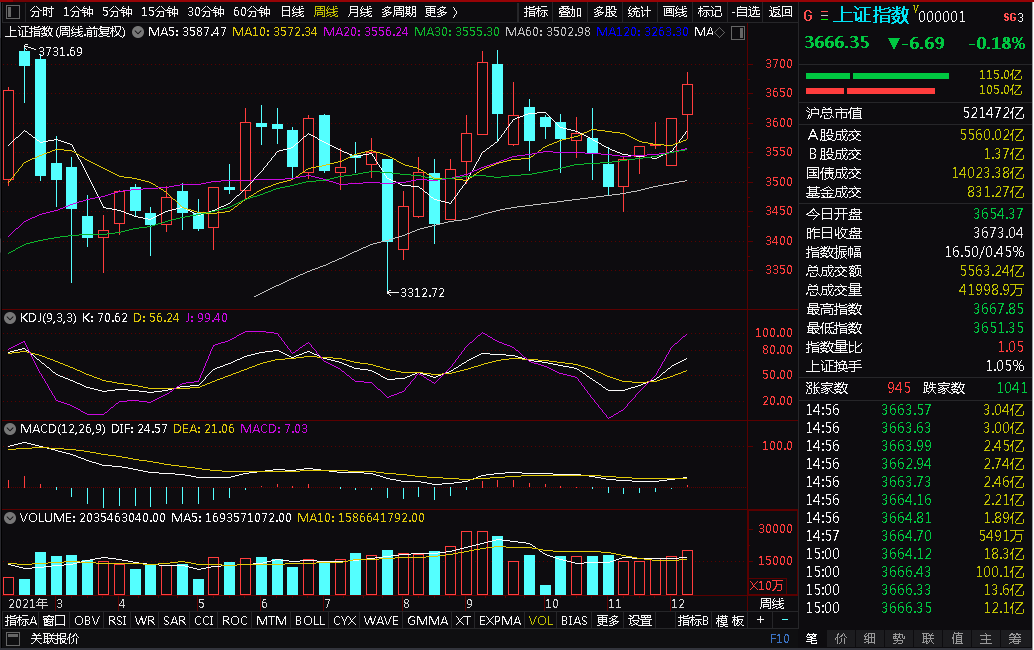Image resolution: width=1034 pixels, height=650 pixels.
Task: Expand the VOLUME indicator options arrow
Action: [10, 518]
